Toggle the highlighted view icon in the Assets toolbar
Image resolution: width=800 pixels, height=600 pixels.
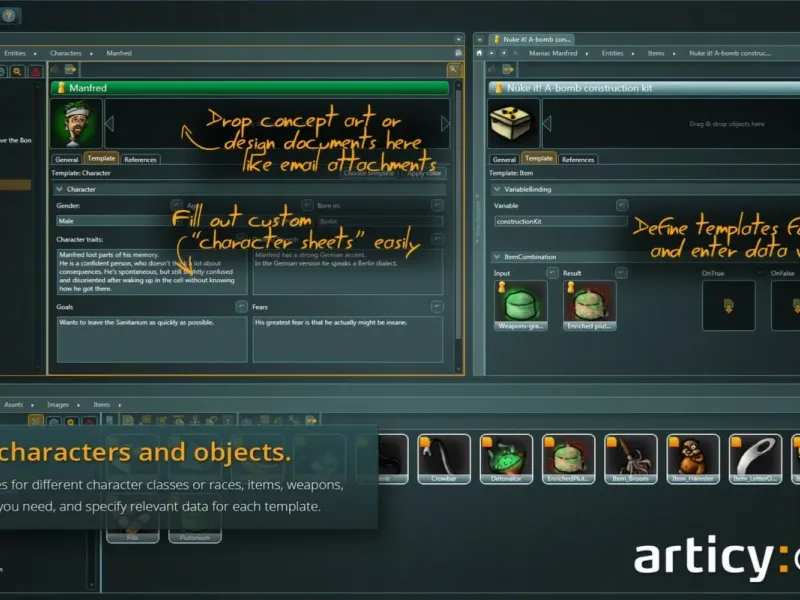[x=35, y=421]
